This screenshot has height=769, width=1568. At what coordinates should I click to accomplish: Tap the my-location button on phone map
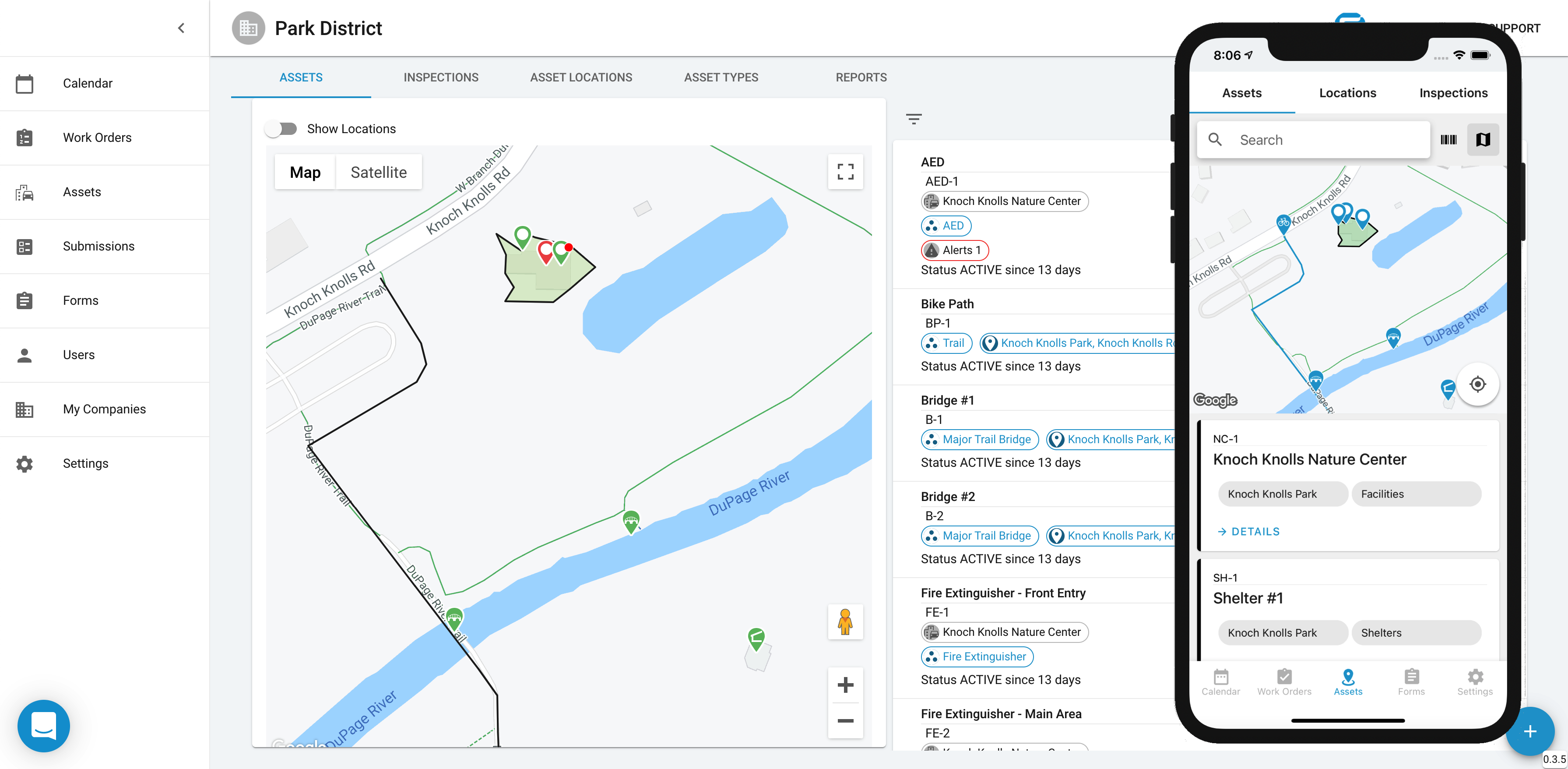(1477, 384)
